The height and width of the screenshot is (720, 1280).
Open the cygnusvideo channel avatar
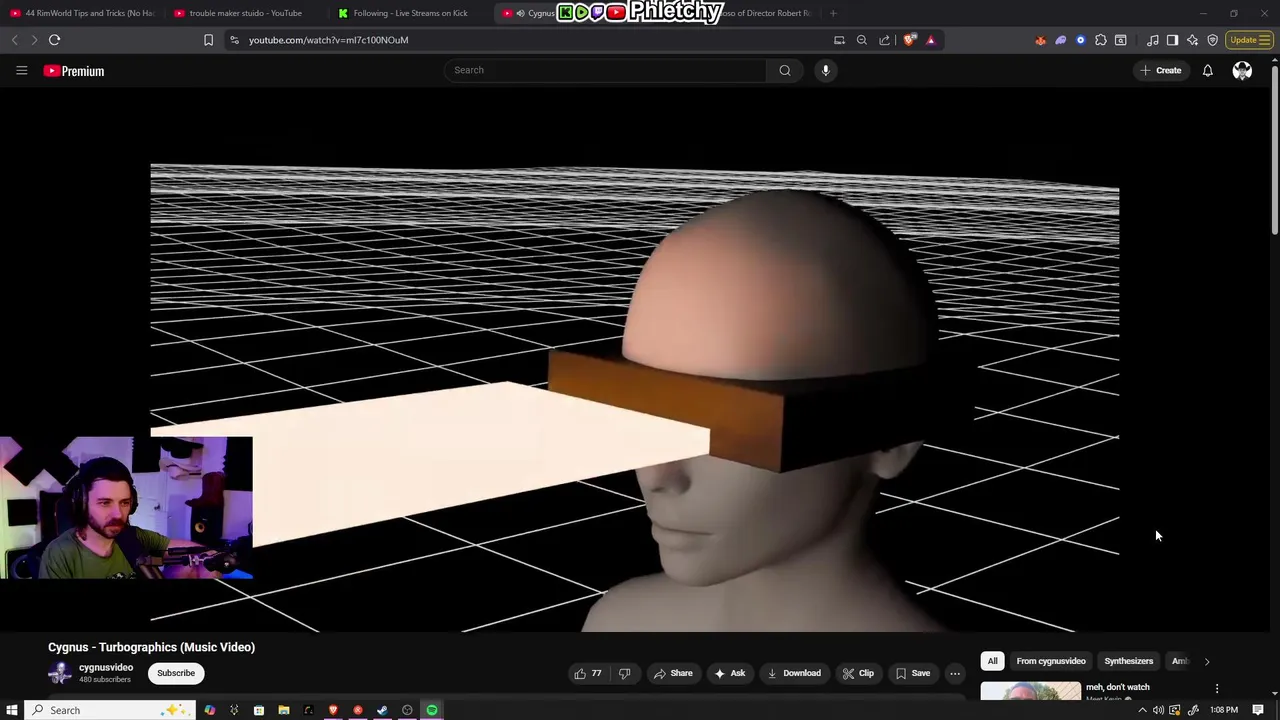pyautogui.click(x=60, y=673)
